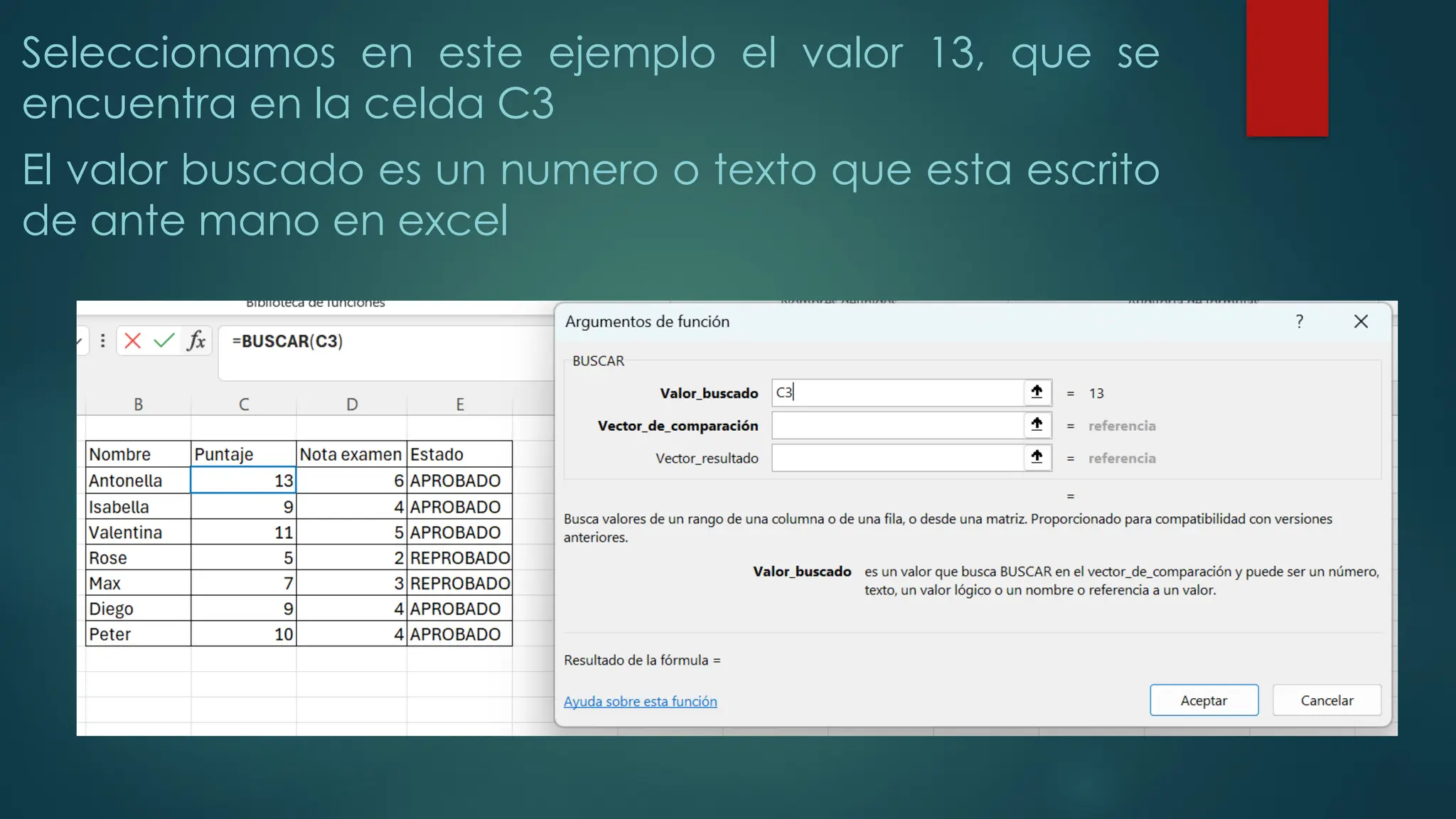Select Antonella's APROBADO Estado cell

tap(460, 481)
